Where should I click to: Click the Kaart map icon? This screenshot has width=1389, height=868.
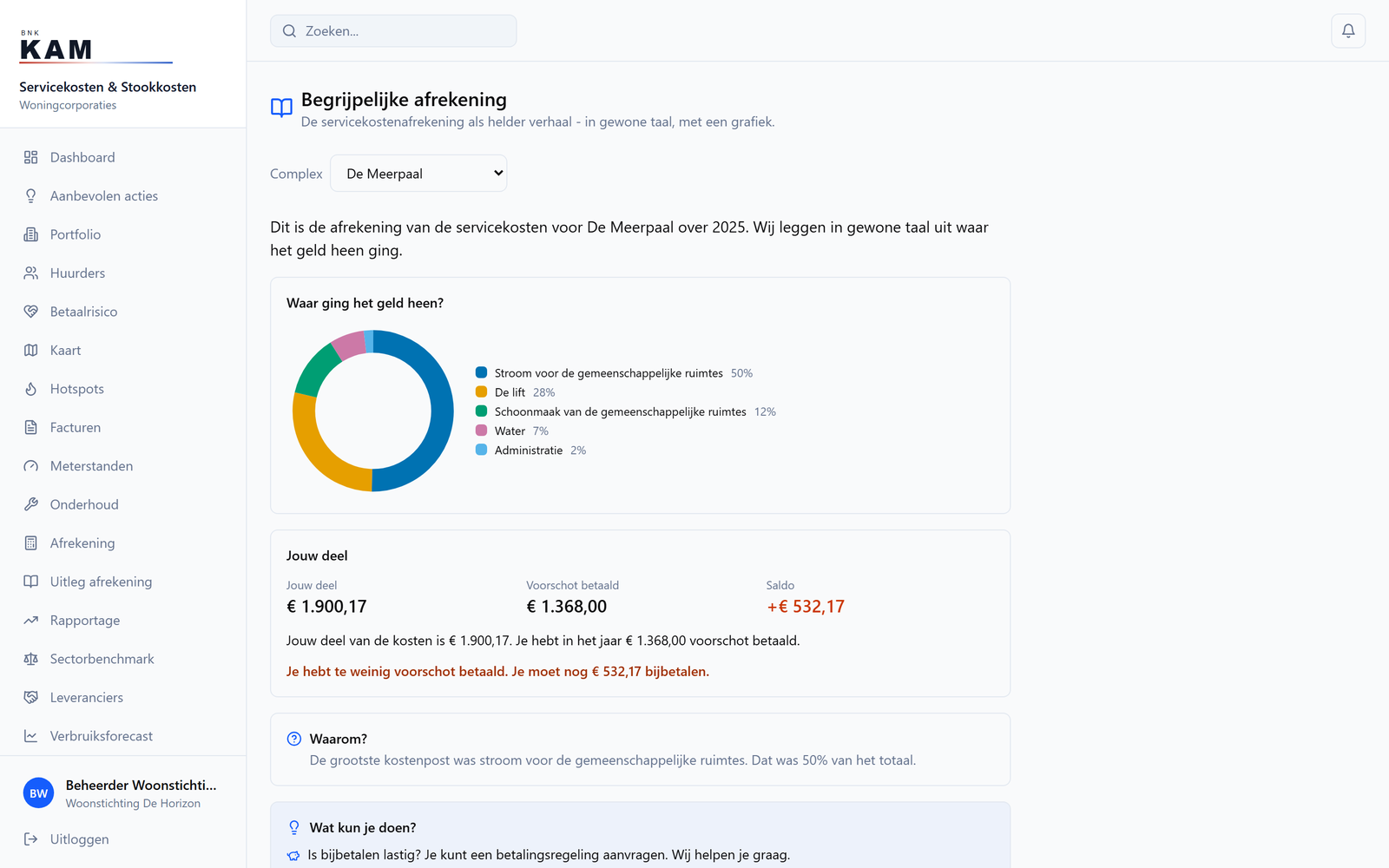(x=31, y=351)
